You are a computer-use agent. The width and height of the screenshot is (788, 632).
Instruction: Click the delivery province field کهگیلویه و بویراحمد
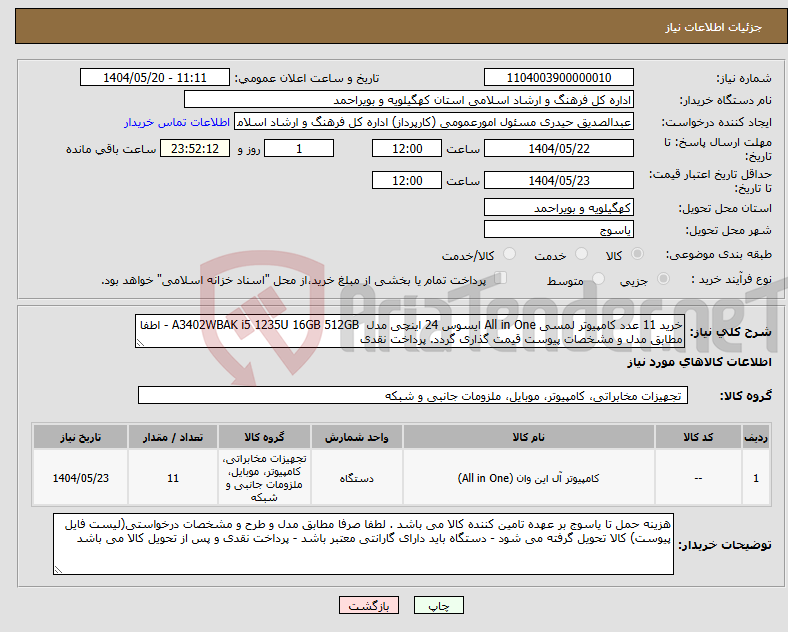pos(558,207)
